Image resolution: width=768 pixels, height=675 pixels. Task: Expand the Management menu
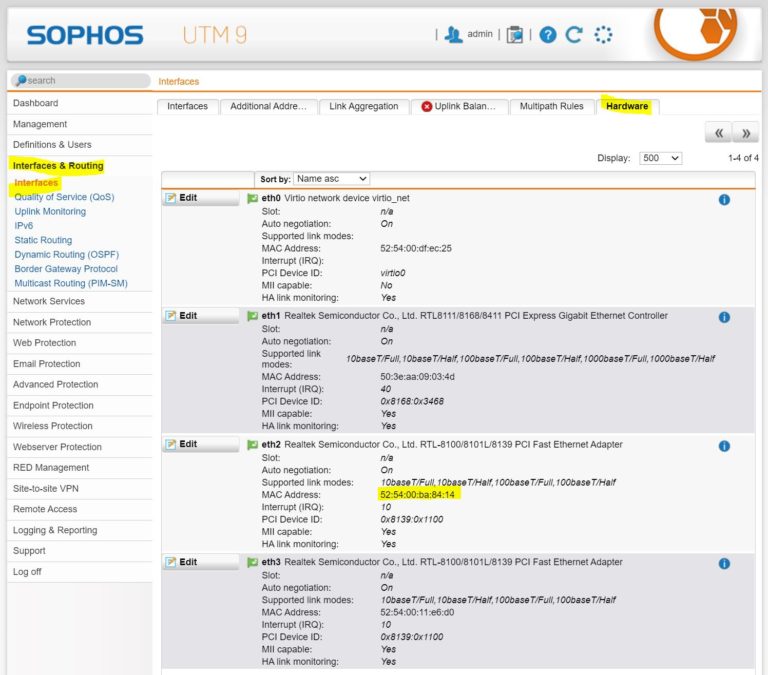pos(80,124)
